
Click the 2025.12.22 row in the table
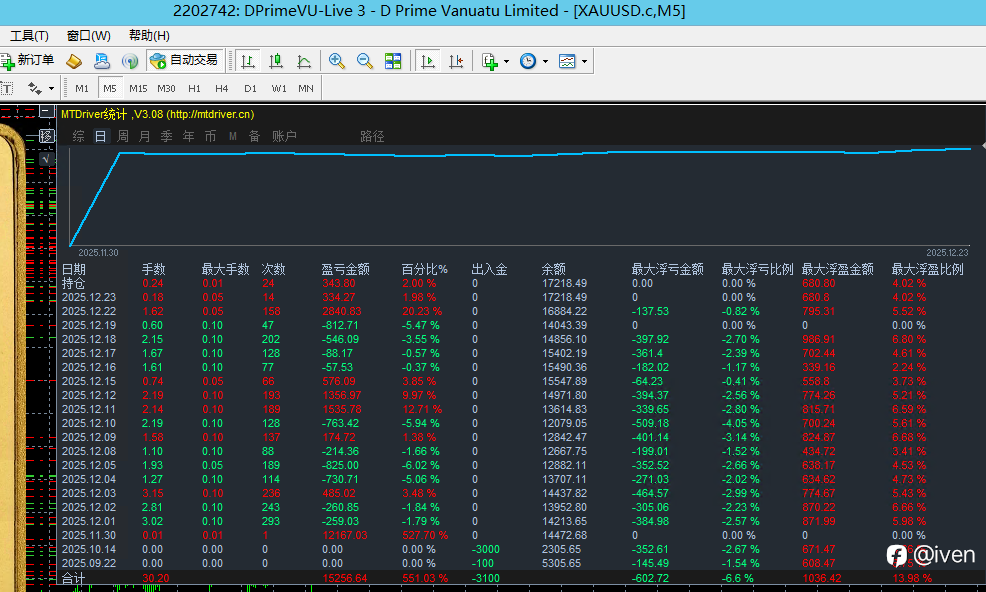(89, 311)
